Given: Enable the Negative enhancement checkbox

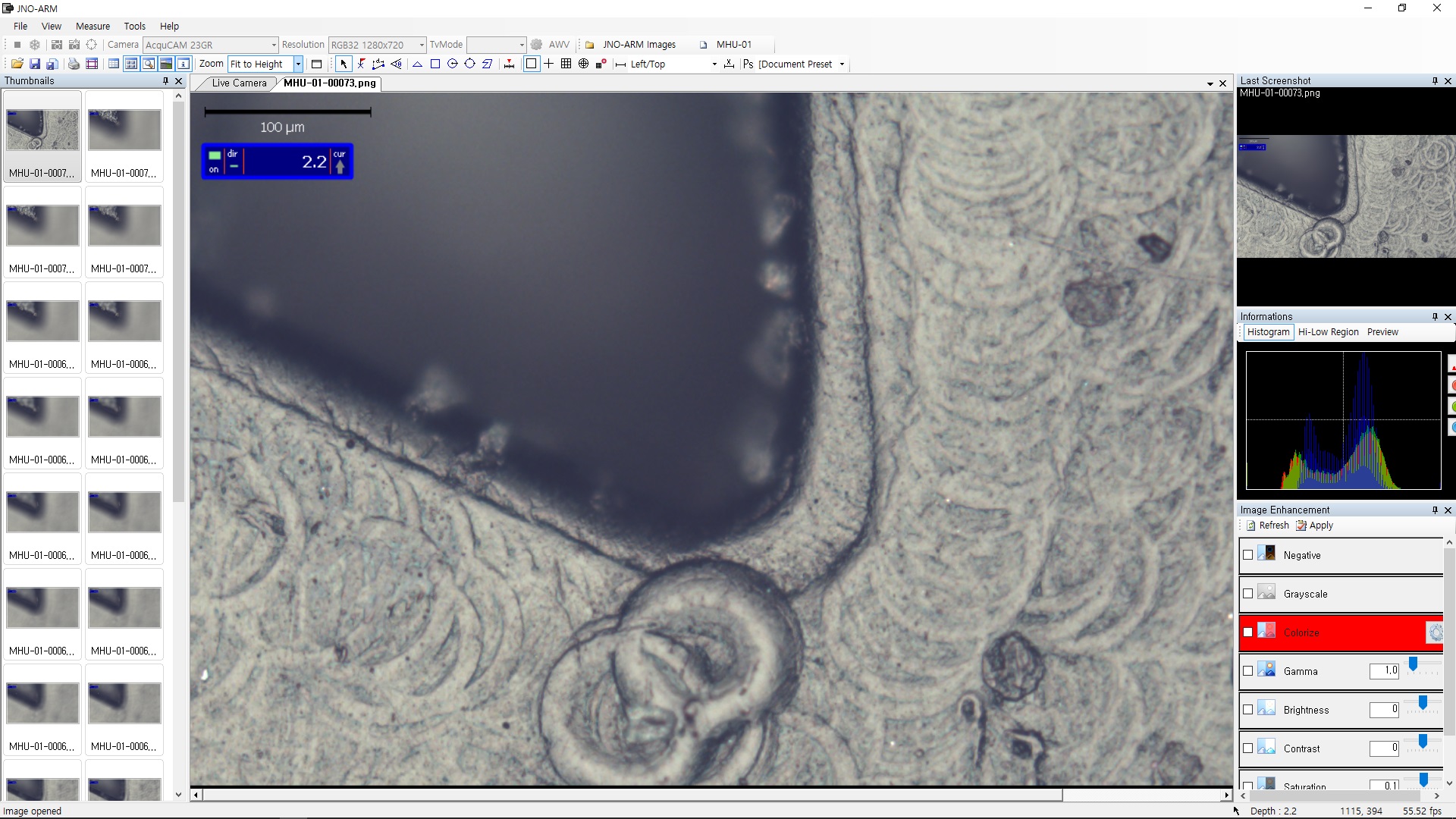Looking at the screenshot, I should click(x=1248, y=555).
